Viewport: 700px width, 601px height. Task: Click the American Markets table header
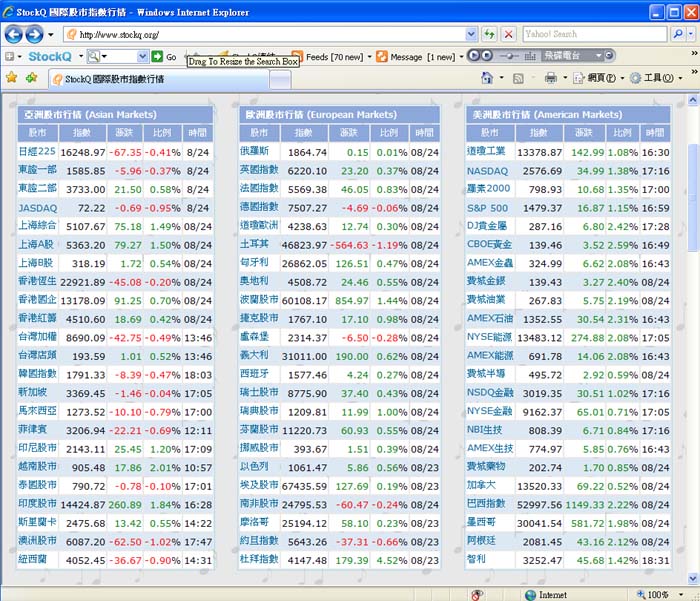click(568, 115)
